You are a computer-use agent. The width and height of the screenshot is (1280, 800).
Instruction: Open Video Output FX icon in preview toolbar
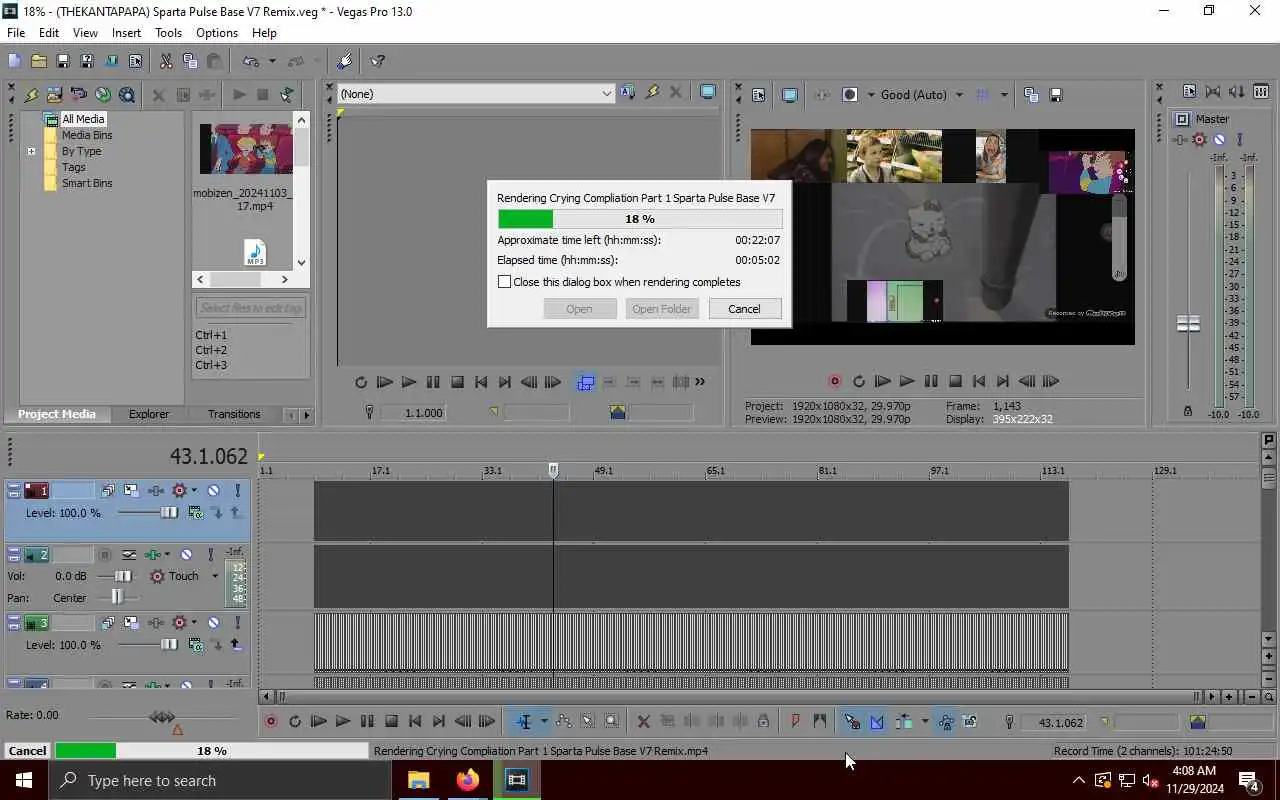(822, 95)
